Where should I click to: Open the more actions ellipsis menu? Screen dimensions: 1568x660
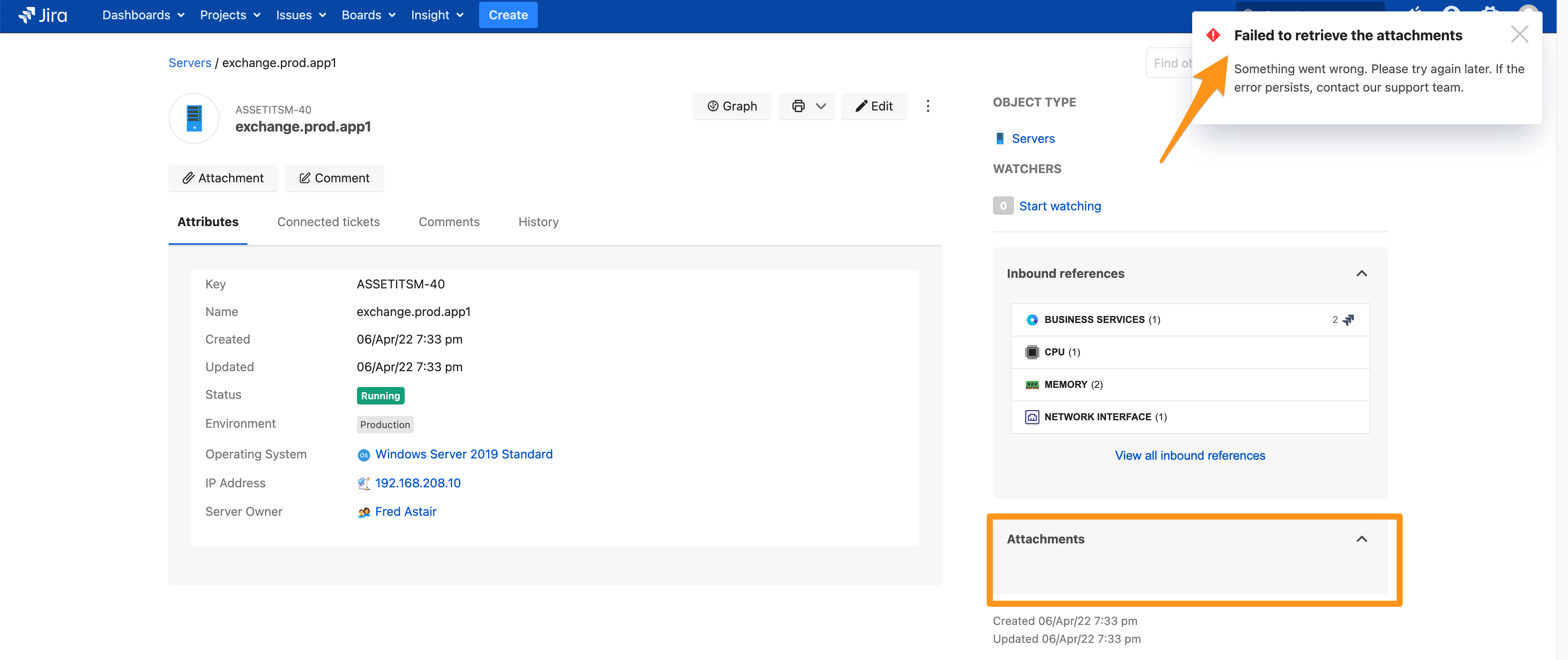tap(928, 106)
